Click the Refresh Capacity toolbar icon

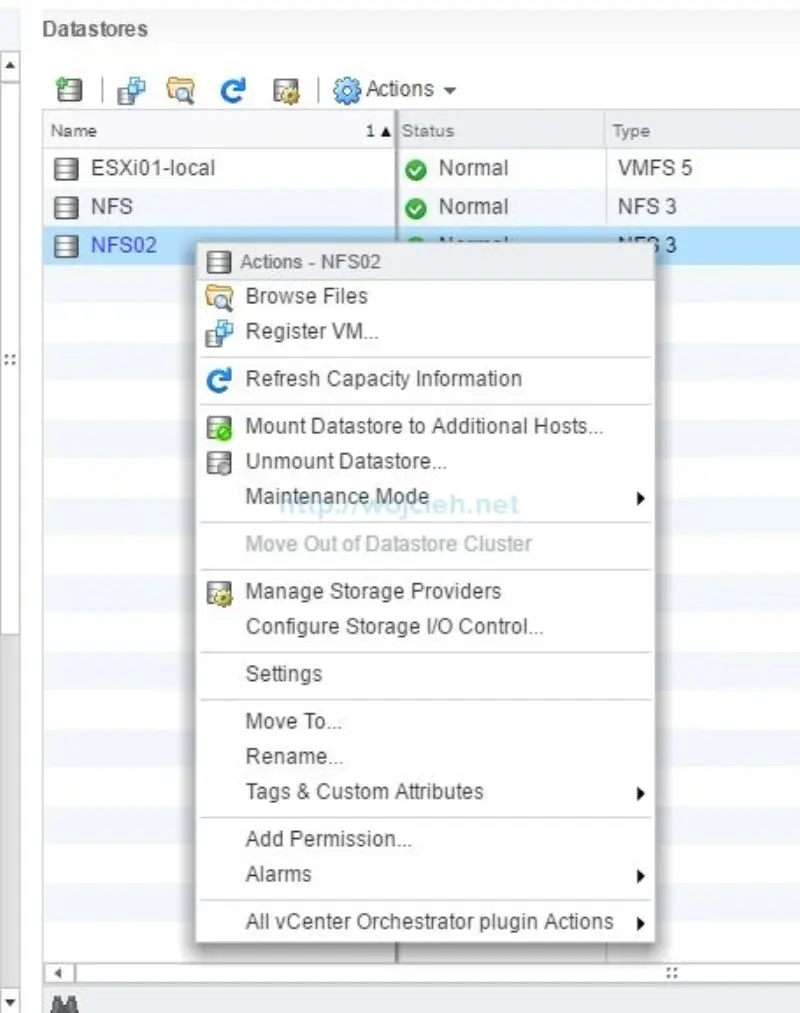point(232,89)
